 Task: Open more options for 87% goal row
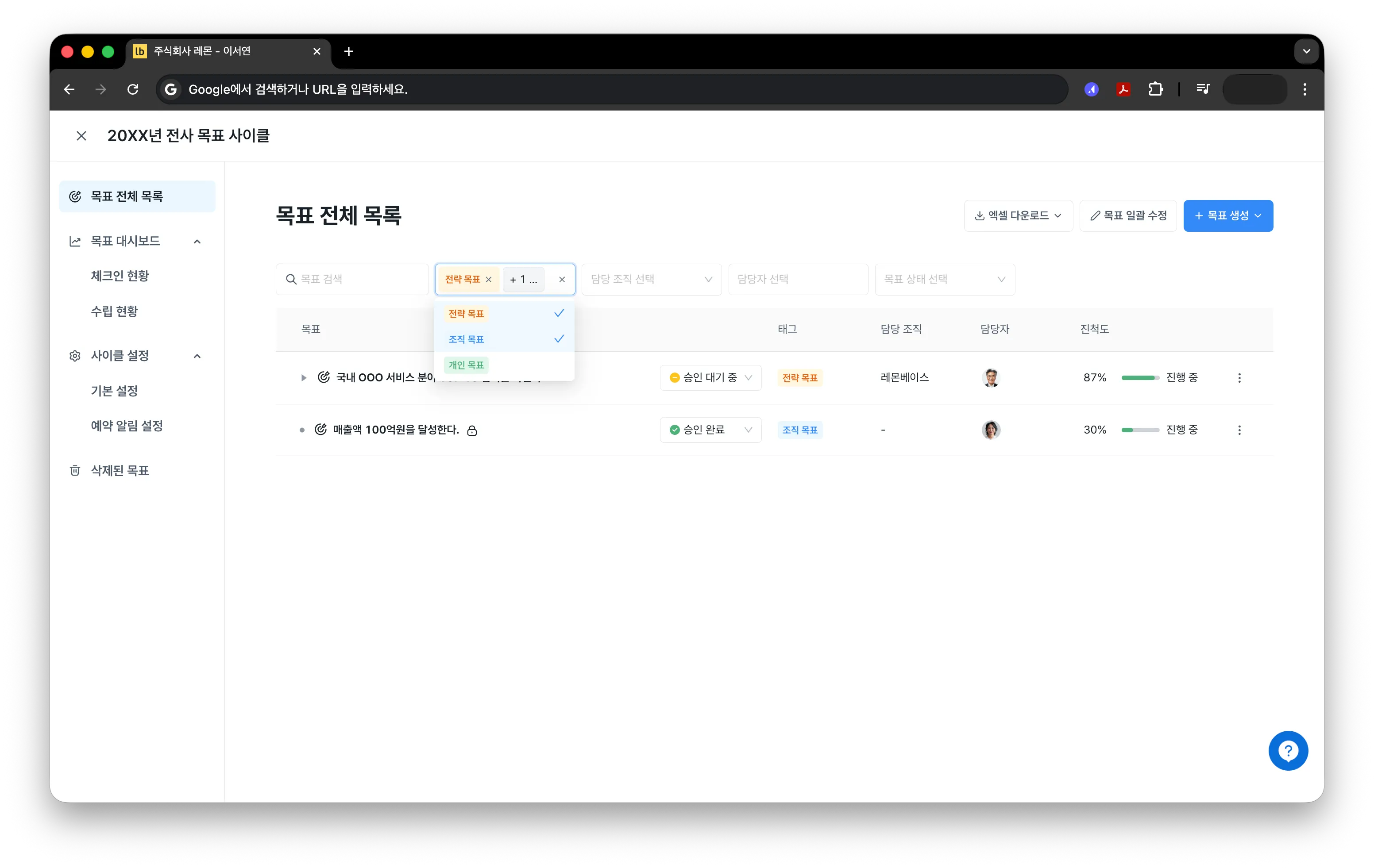[1239, 377]
